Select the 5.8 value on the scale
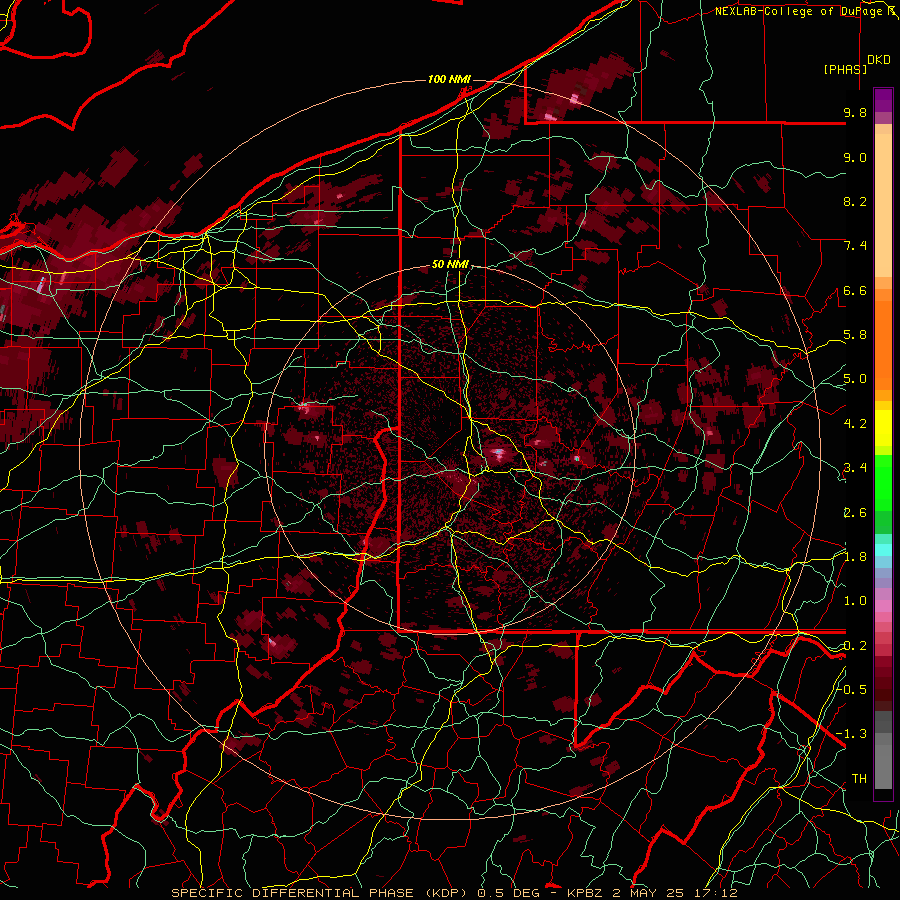Viewport: 900px width, 900px height. click(855, 335)
